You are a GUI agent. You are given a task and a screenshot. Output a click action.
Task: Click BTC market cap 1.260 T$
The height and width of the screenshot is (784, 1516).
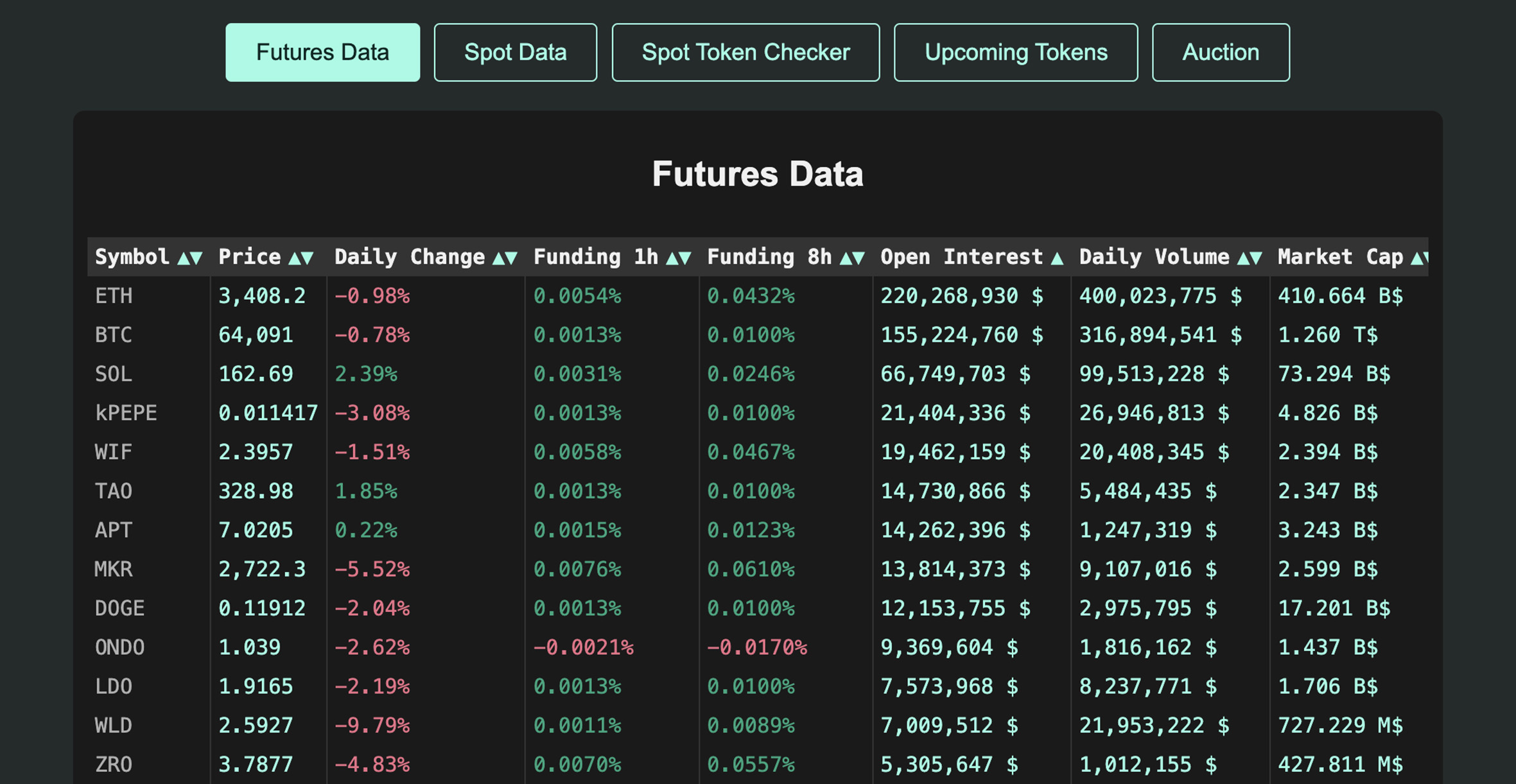pos(1328,335)
